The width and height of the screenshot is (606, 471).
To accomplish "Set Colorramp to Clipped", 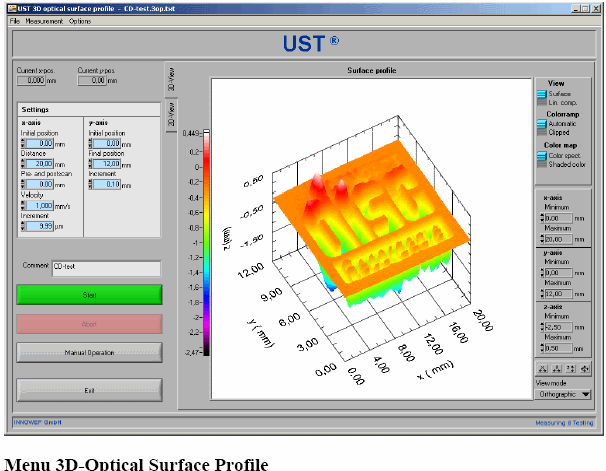I will [x=542, y=133].
